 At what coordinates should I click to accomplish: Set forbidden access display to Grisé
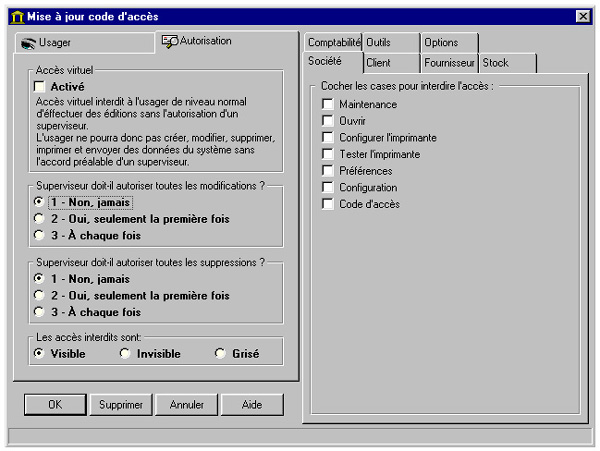click(x=220, y=354)
